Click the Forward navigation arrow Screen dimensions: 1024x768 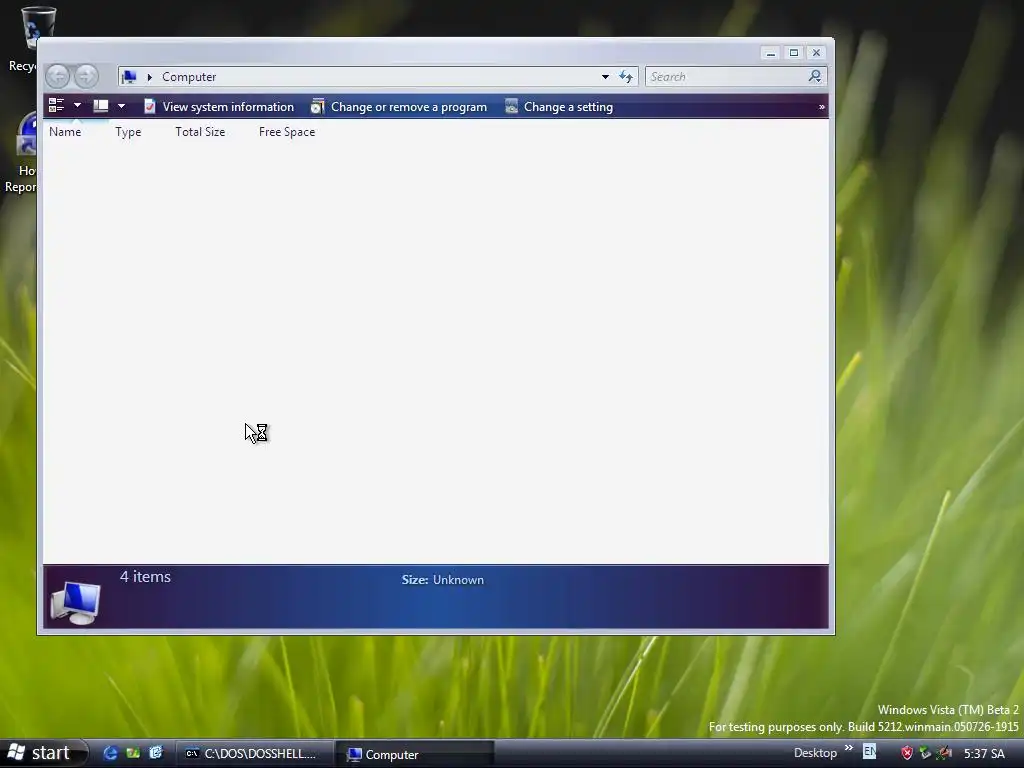point(86,76)
